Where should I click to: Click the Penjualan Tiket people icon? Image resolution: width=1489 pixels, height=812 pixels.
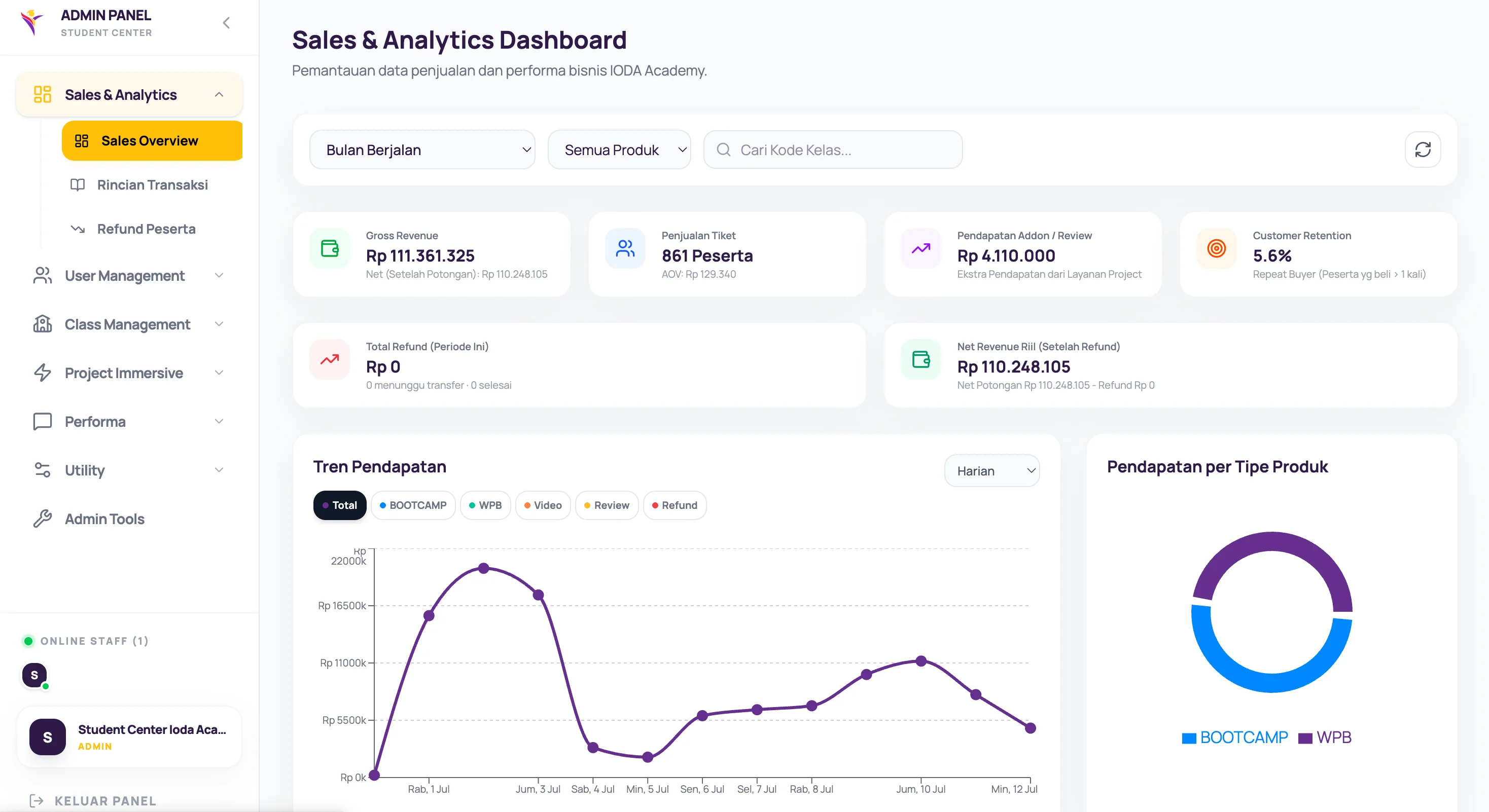pyautogui.click(x=625, y=249)
